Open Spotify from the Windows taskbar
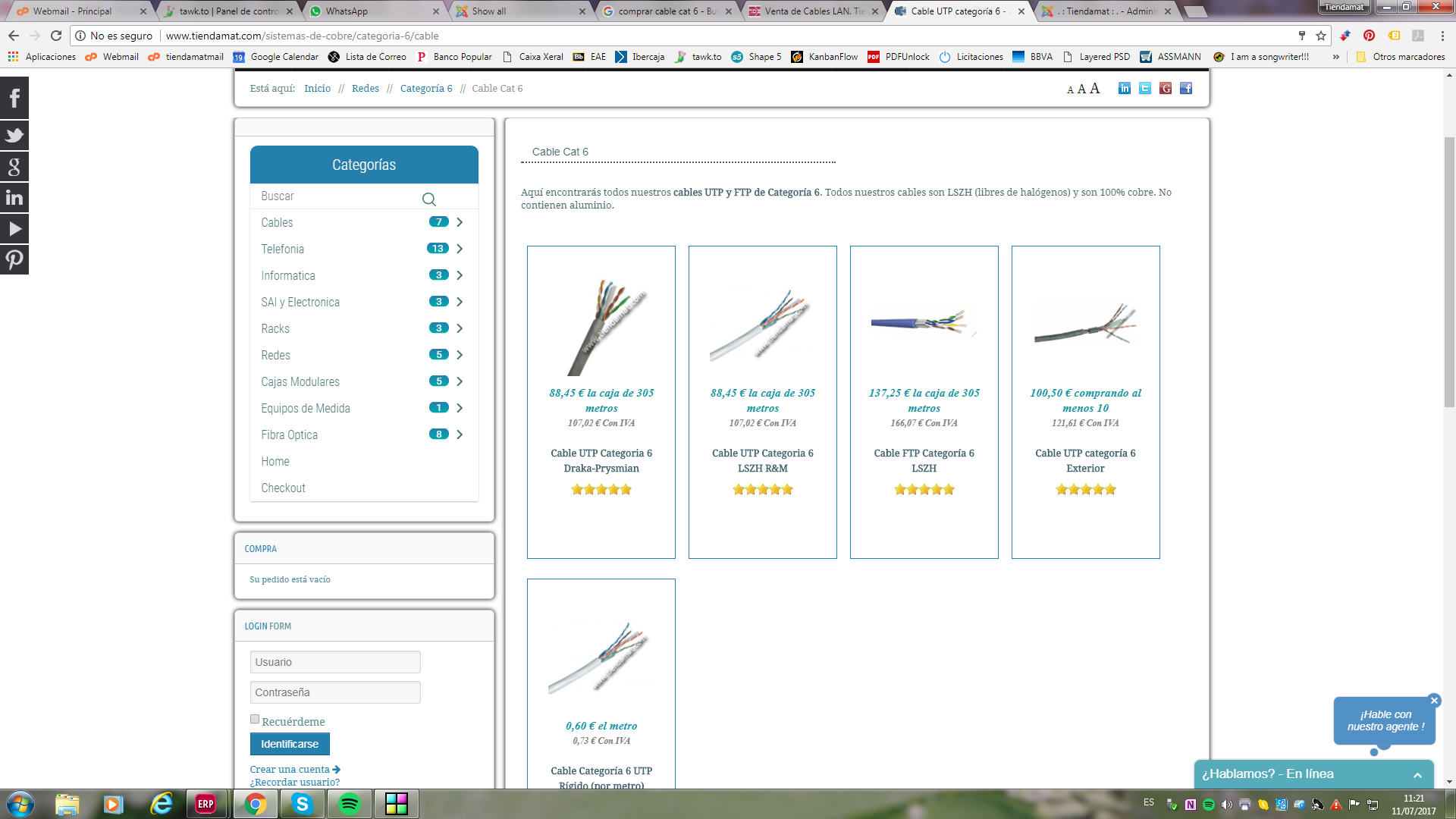 click(x=349, y=804)
